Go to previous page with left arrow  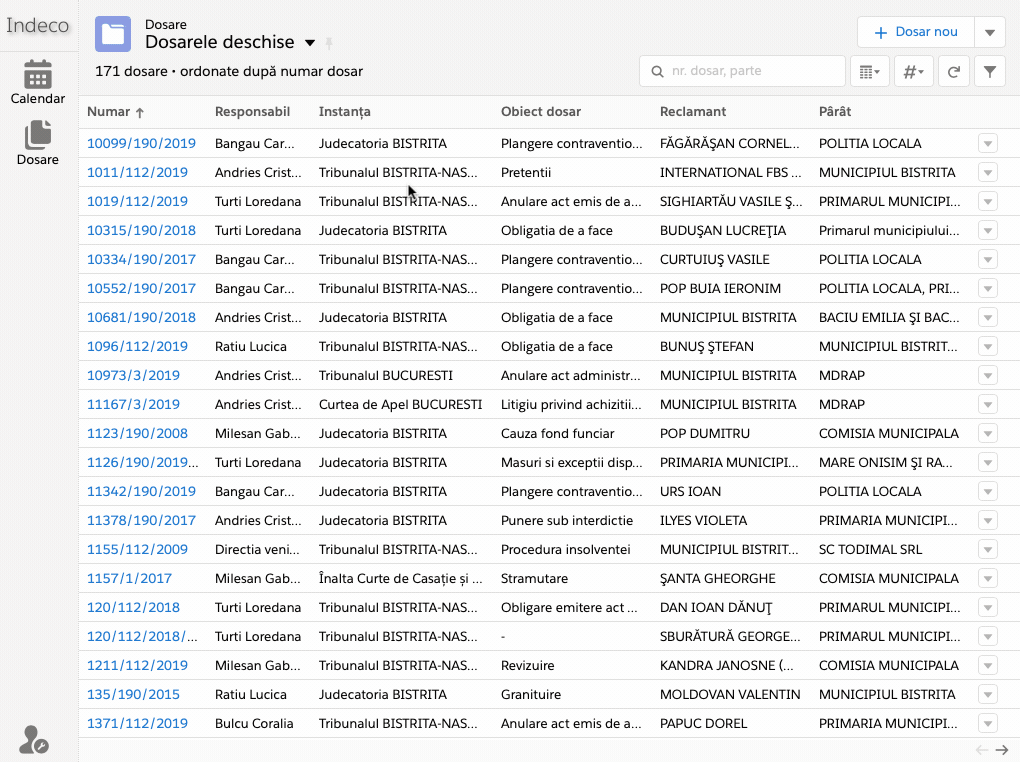(982, 750)
